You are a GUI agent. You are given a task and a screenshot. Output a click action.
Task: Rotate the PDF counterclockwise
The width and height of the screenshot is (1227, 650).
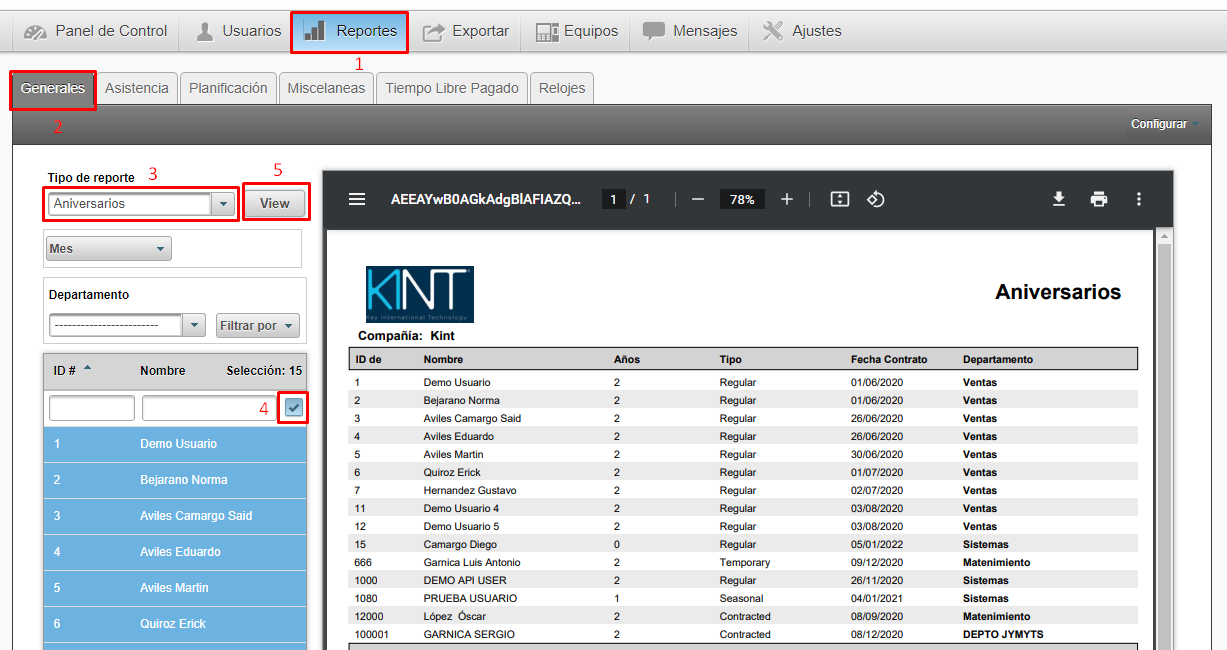[x=875, y=199]
